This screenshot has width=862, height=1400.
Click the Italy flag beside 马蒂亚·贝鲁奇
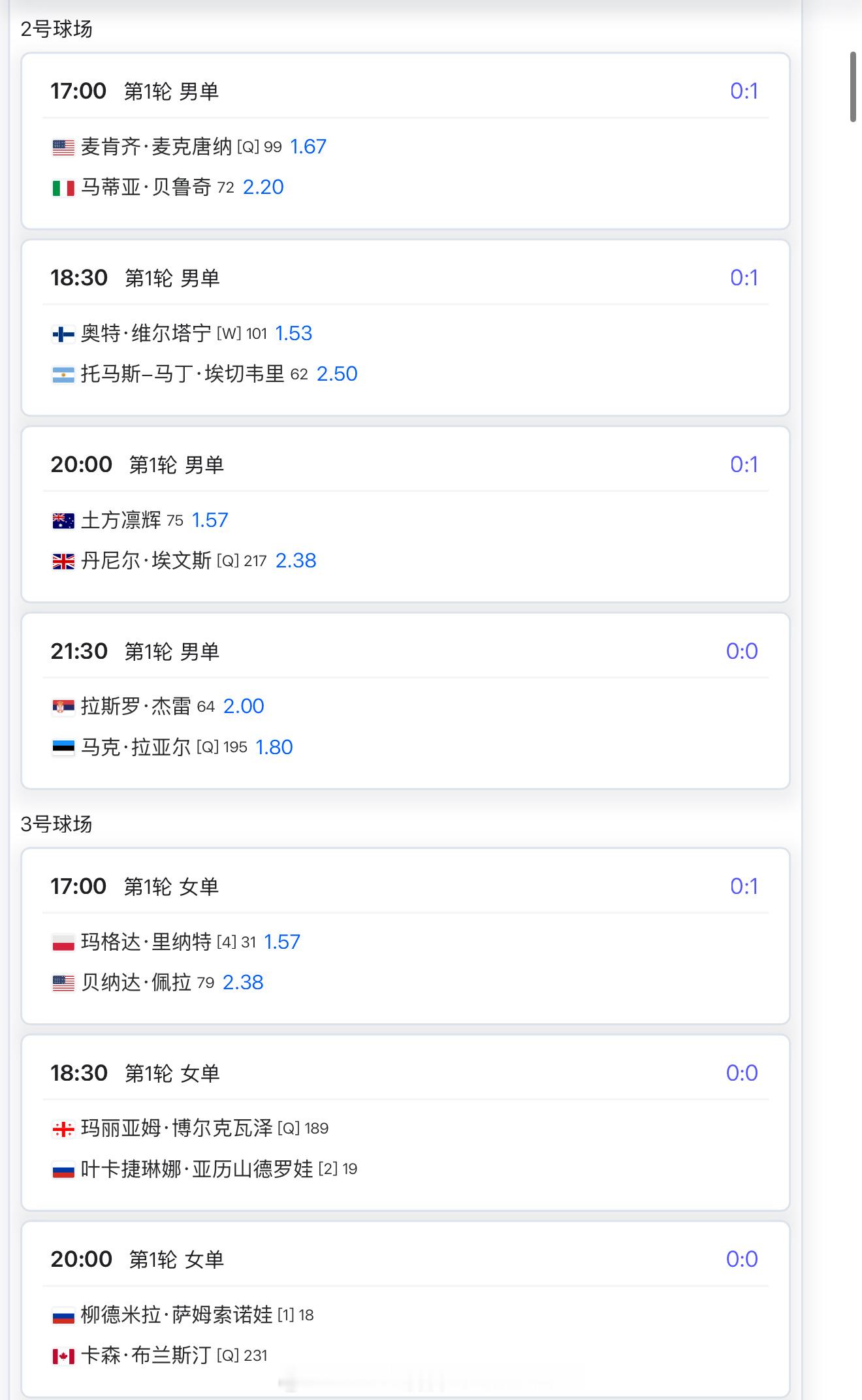point(63,188)
